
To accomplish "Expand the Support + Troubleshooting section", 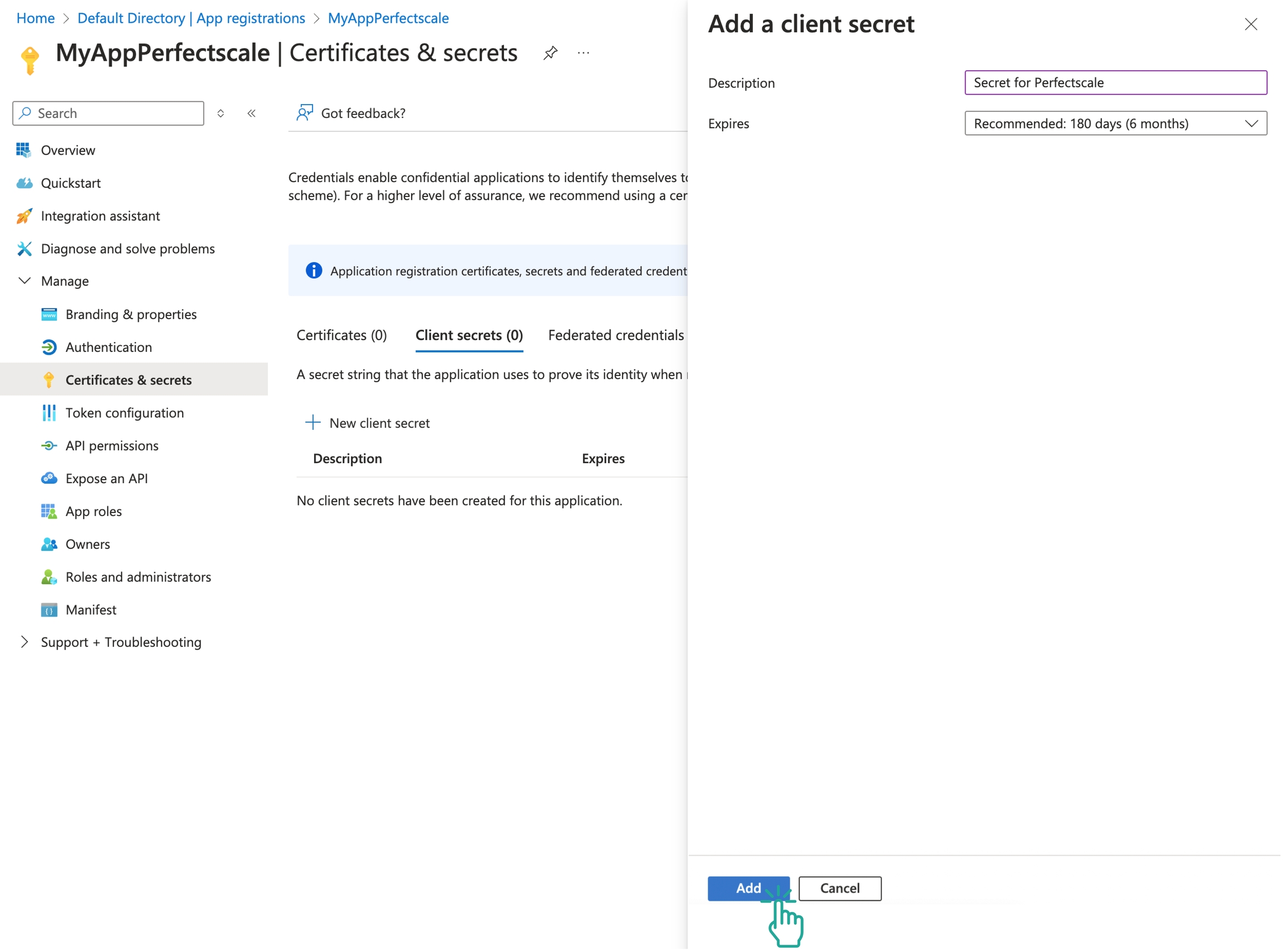I will 25,642.
